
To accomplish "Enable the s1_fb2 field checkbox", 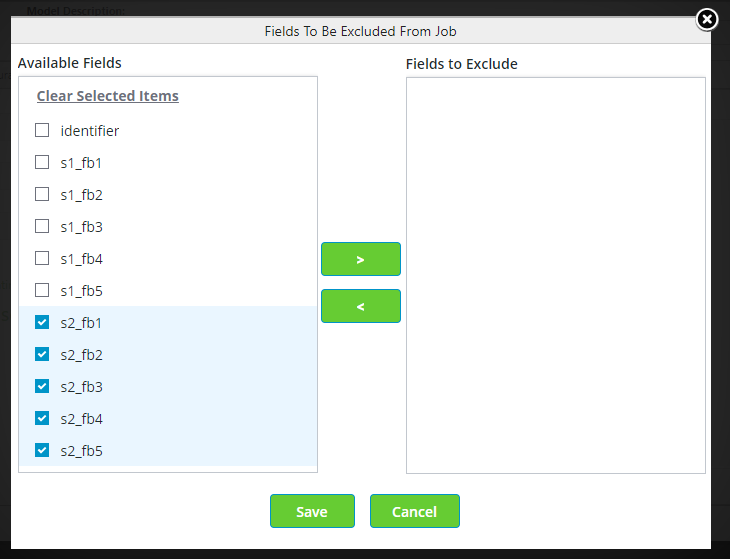I will 42,194.
